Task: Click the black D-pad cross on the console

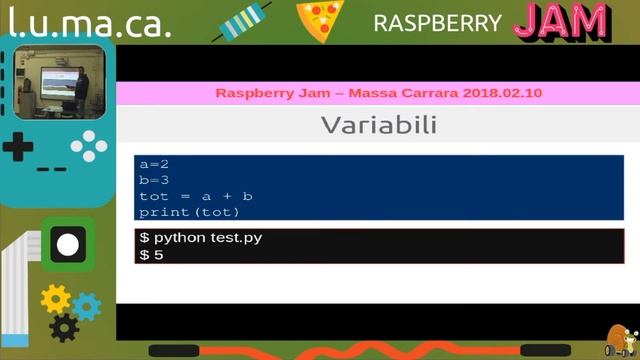Action: pos(18,147)
